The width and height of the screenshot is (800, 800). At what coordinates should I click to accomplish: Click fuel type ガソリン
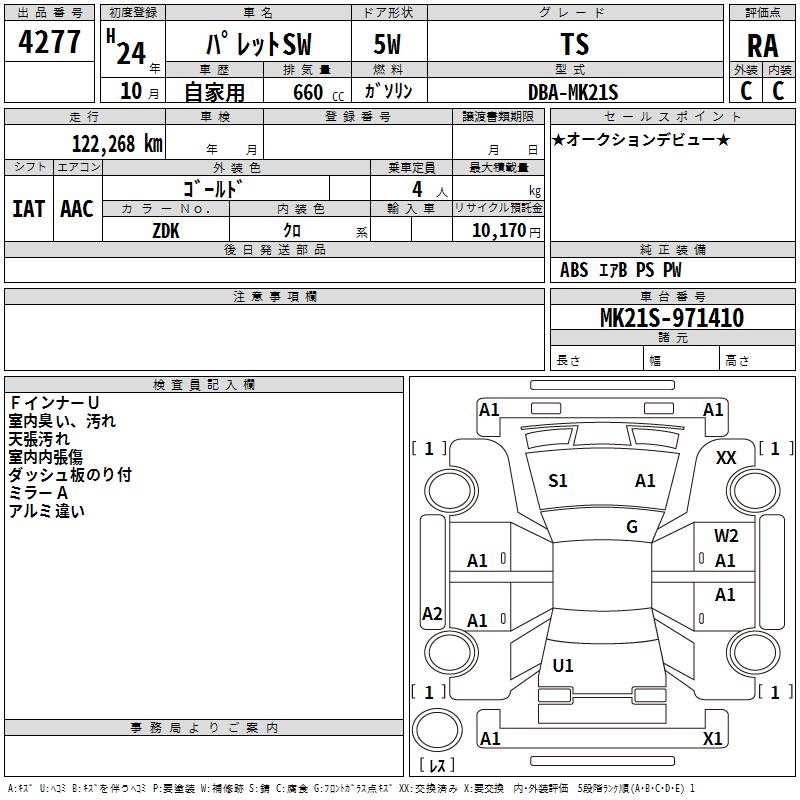click(388, 91)
